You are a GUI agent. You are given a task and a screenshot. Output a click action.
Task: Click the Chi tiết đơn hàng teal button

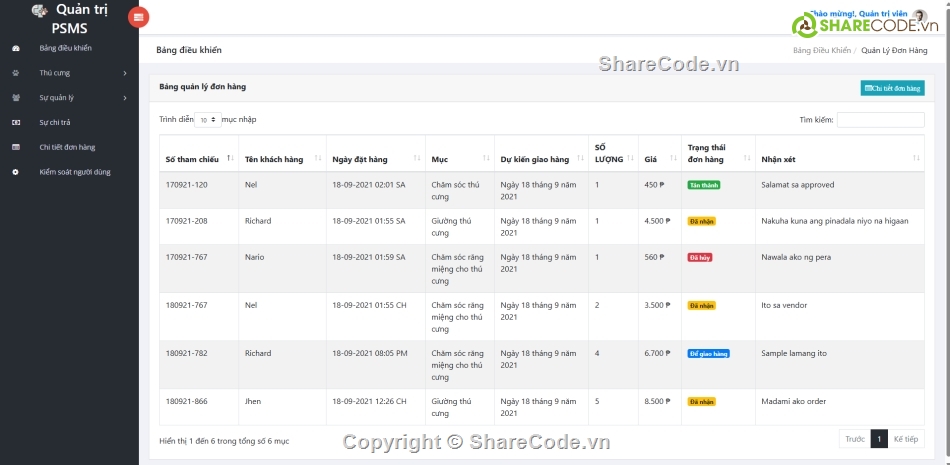(892, 88)
